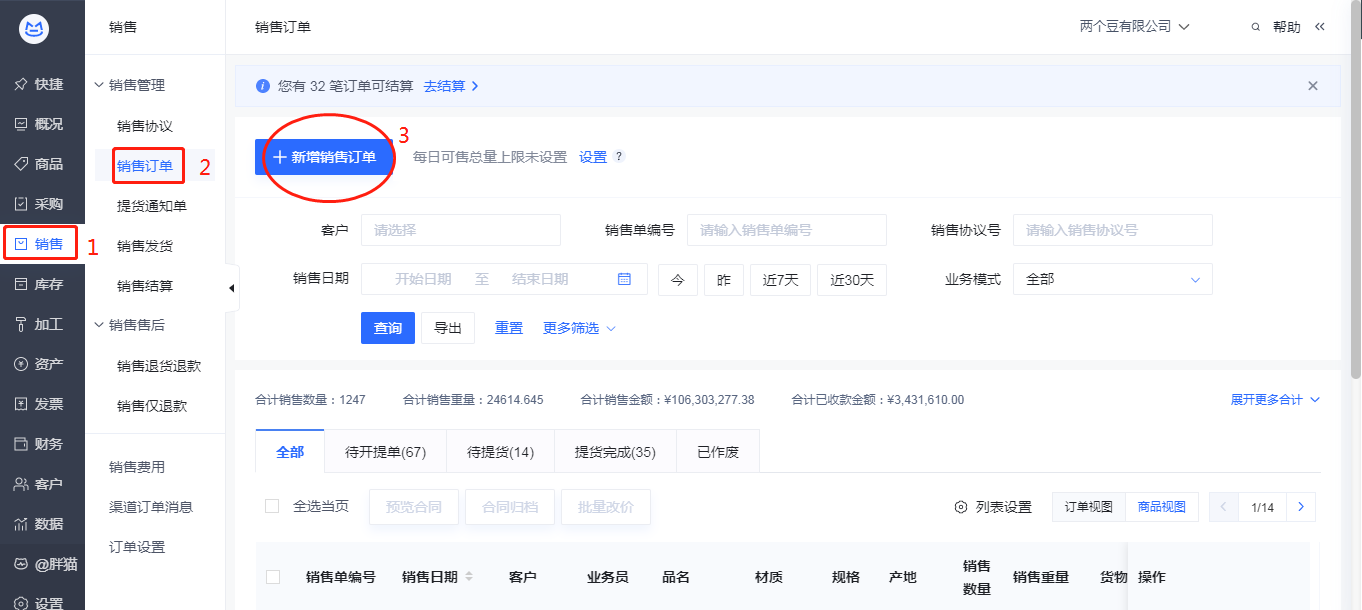Open the 财务 finance module
Image resolution: width=1362 pixels, height=610 pixels.
point(41,443)
